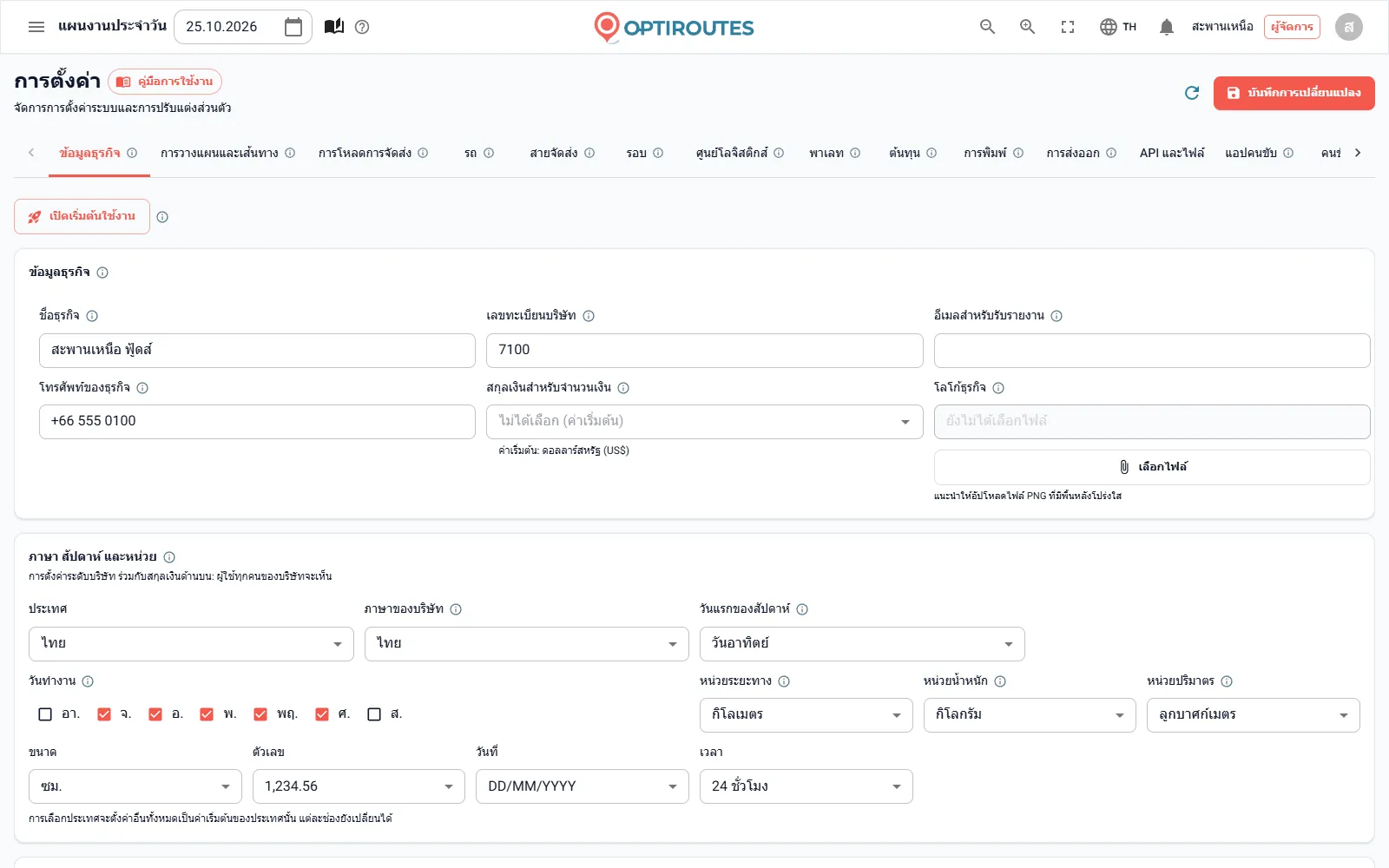
Task: Switch to การวางแผนและเส้นทาง tab
Action: coord(227,153)
